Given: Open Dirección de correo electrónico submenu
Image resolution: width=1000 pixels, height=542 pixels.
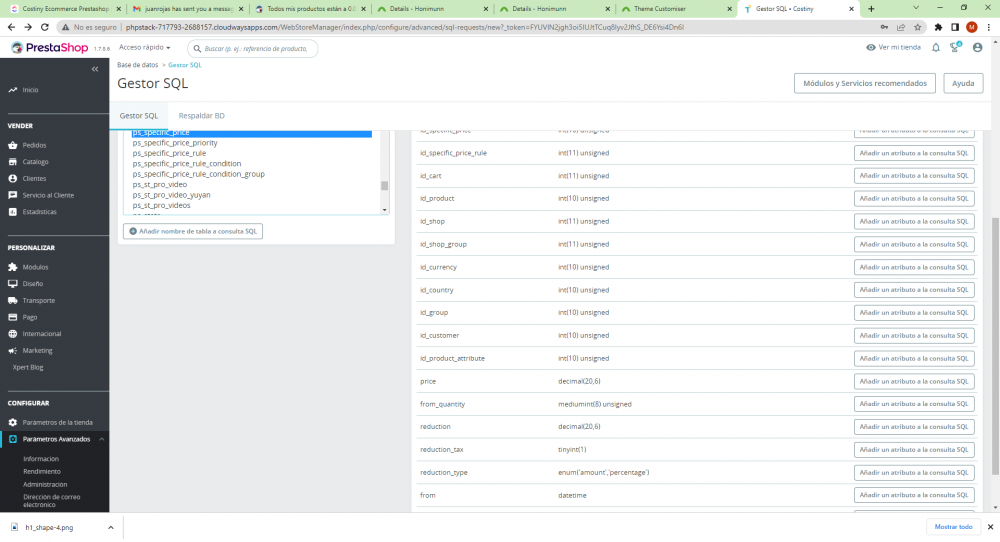Looking at the screenshot, I should point(52,501).
